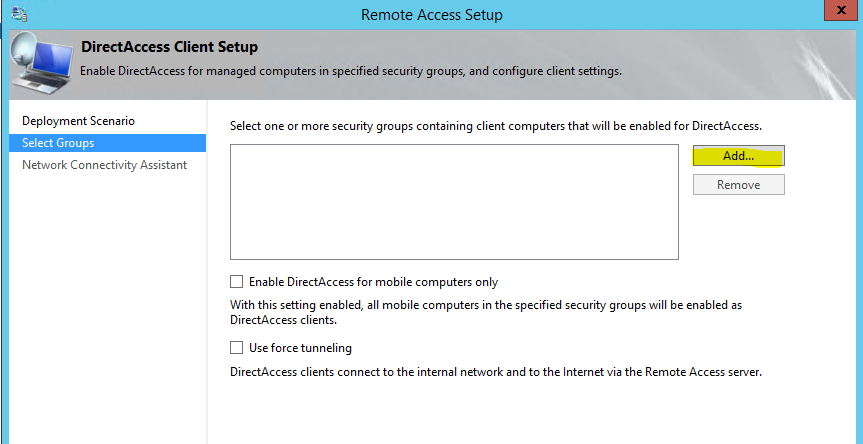Go to Network Connectivity Assistant step
Viewport: 863px width, 444px height.
point(105,165)
